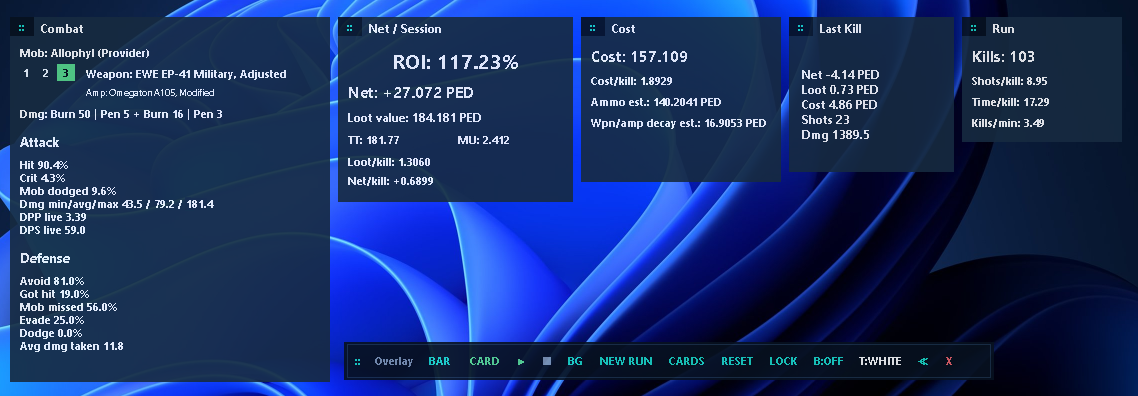
Task: Click the MU: 2.412 value
Action: [x=483, y=140]
